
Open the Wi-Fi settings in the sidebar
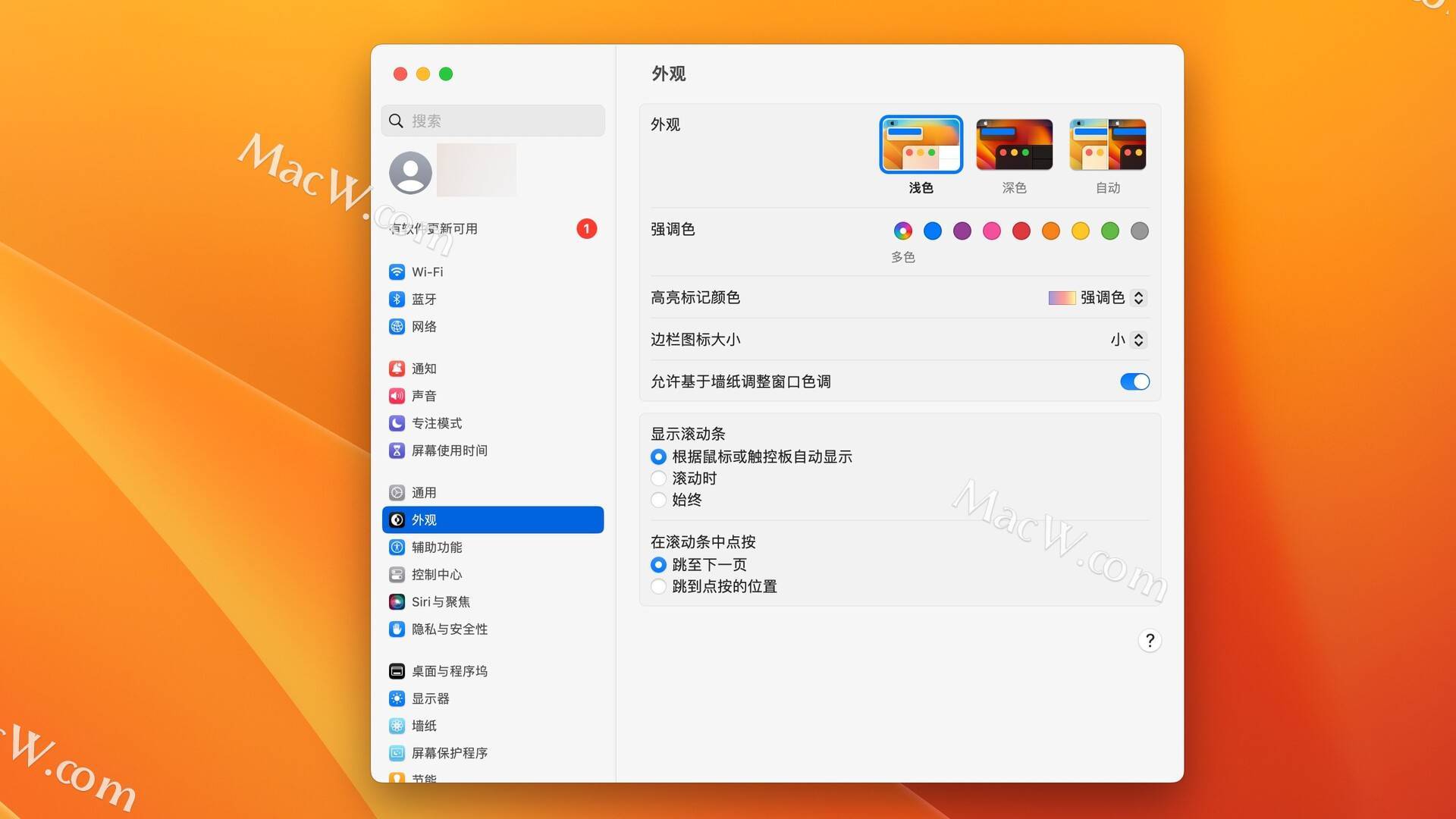click(x=427, y=271)
